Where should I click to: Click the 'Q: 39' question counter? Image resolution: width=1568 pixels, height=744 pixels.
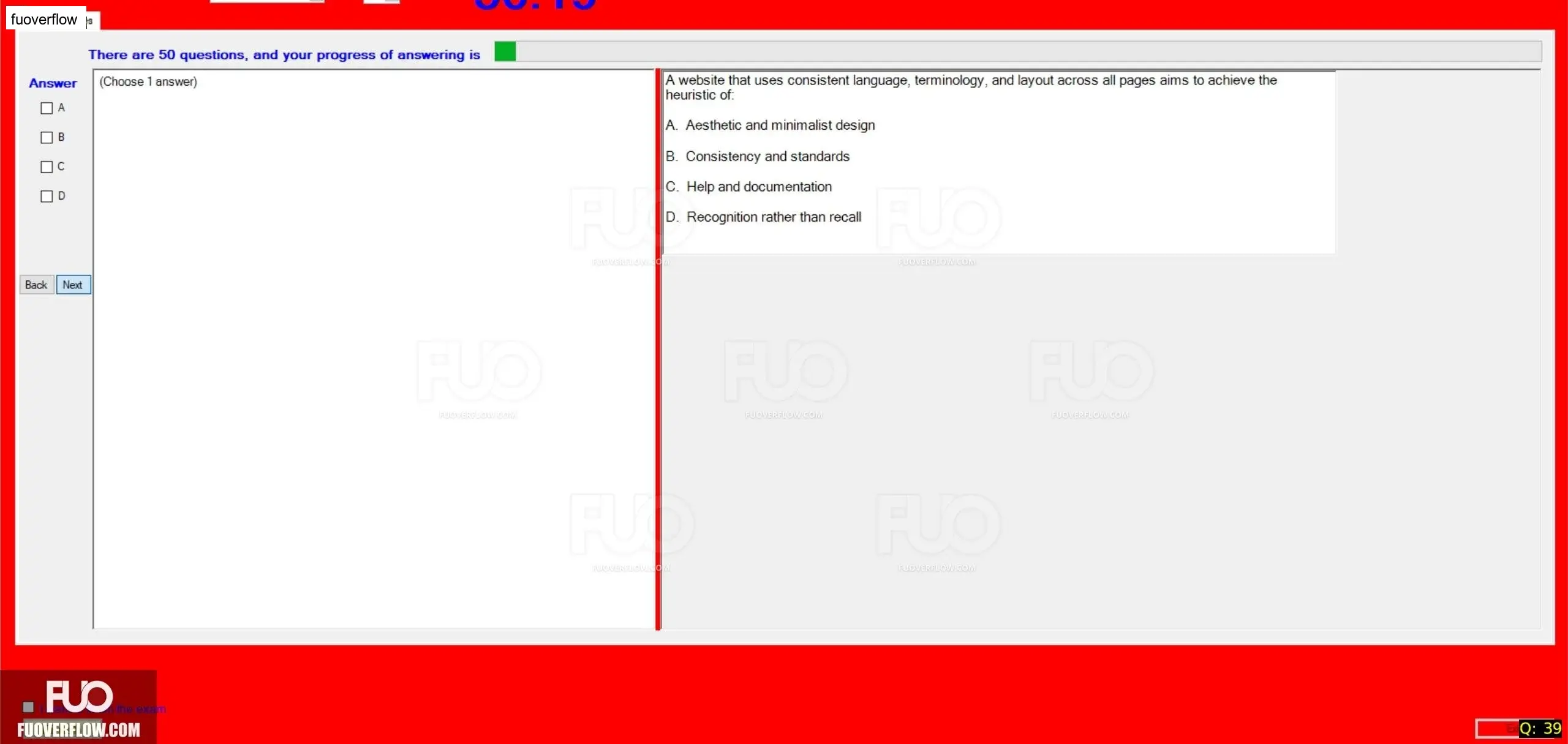coord(1540,729)
